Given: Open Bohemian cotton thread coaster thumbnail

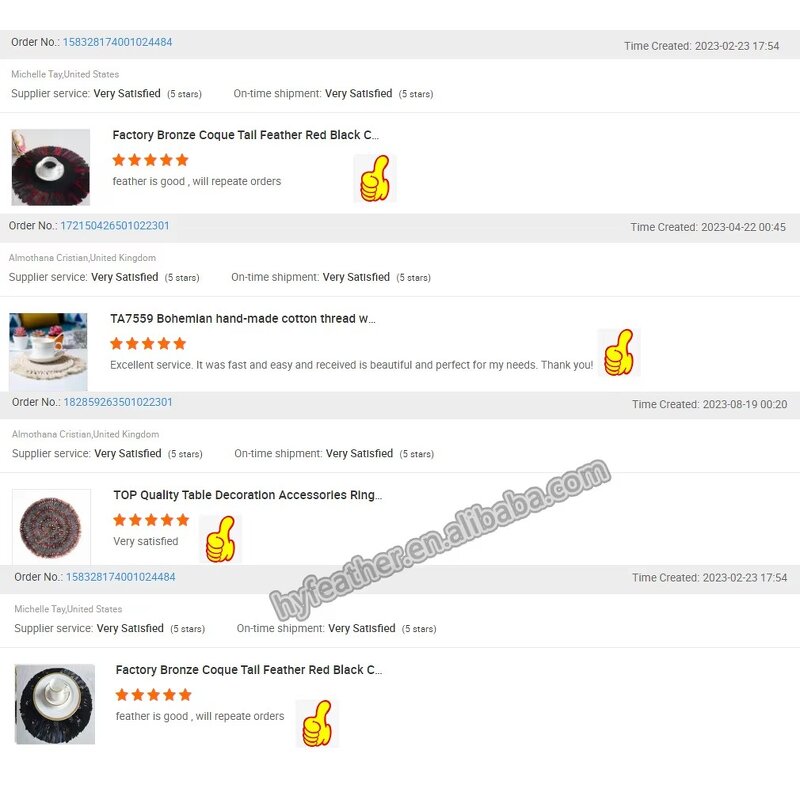Looking at the screenshot, I should click(48, 352).
